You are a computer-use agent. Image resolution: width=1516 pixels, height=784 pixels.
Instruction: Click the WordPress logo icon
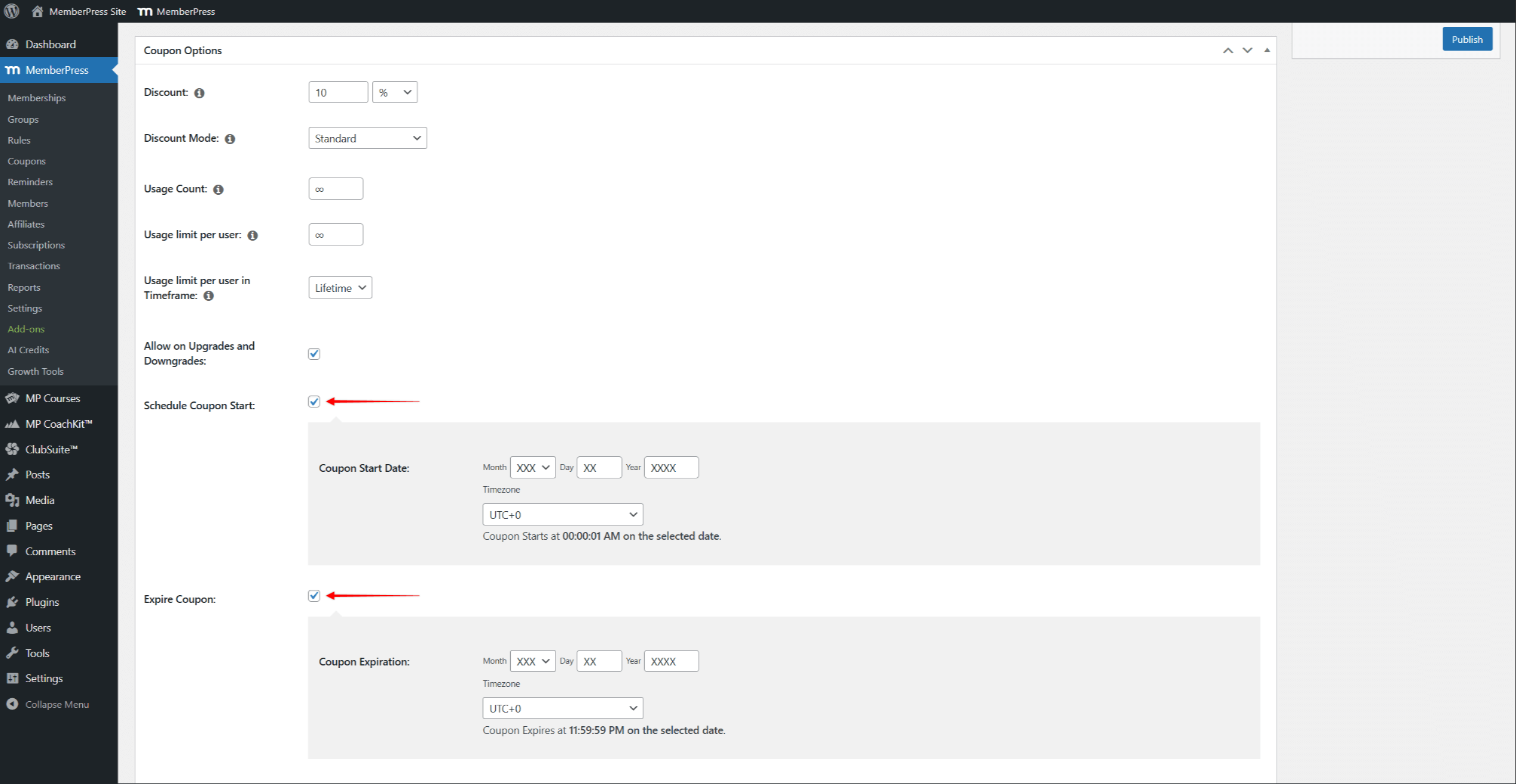tap(12, 11)
